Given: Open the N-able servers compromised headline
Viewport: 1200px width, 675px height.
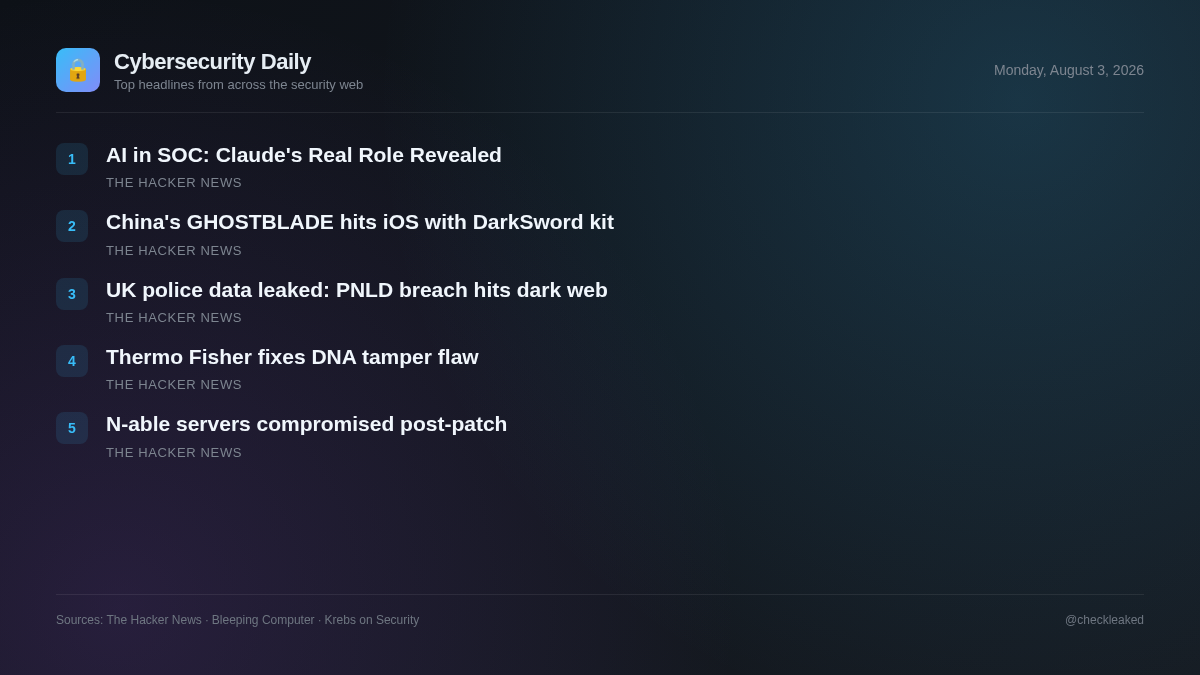Looking at the screenshot, I should [307, 424].
